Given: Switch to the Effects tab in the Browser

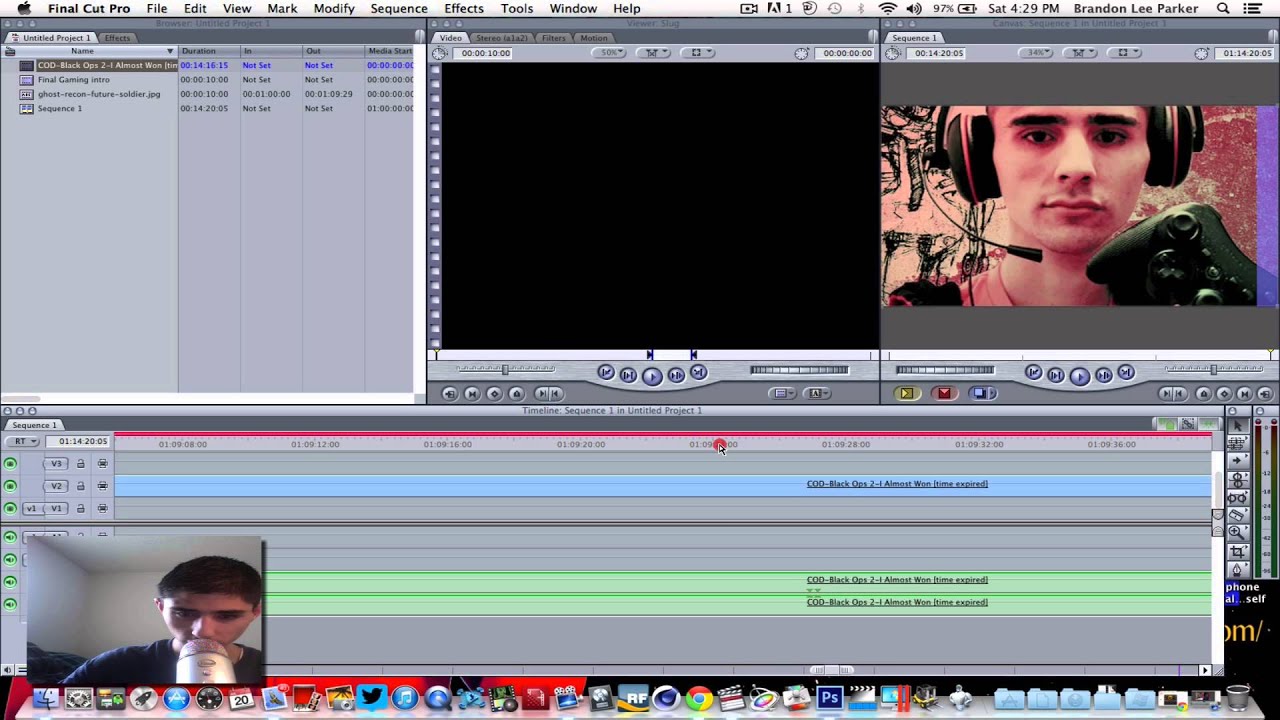Looking at the screenshot, I should (117, 38).
